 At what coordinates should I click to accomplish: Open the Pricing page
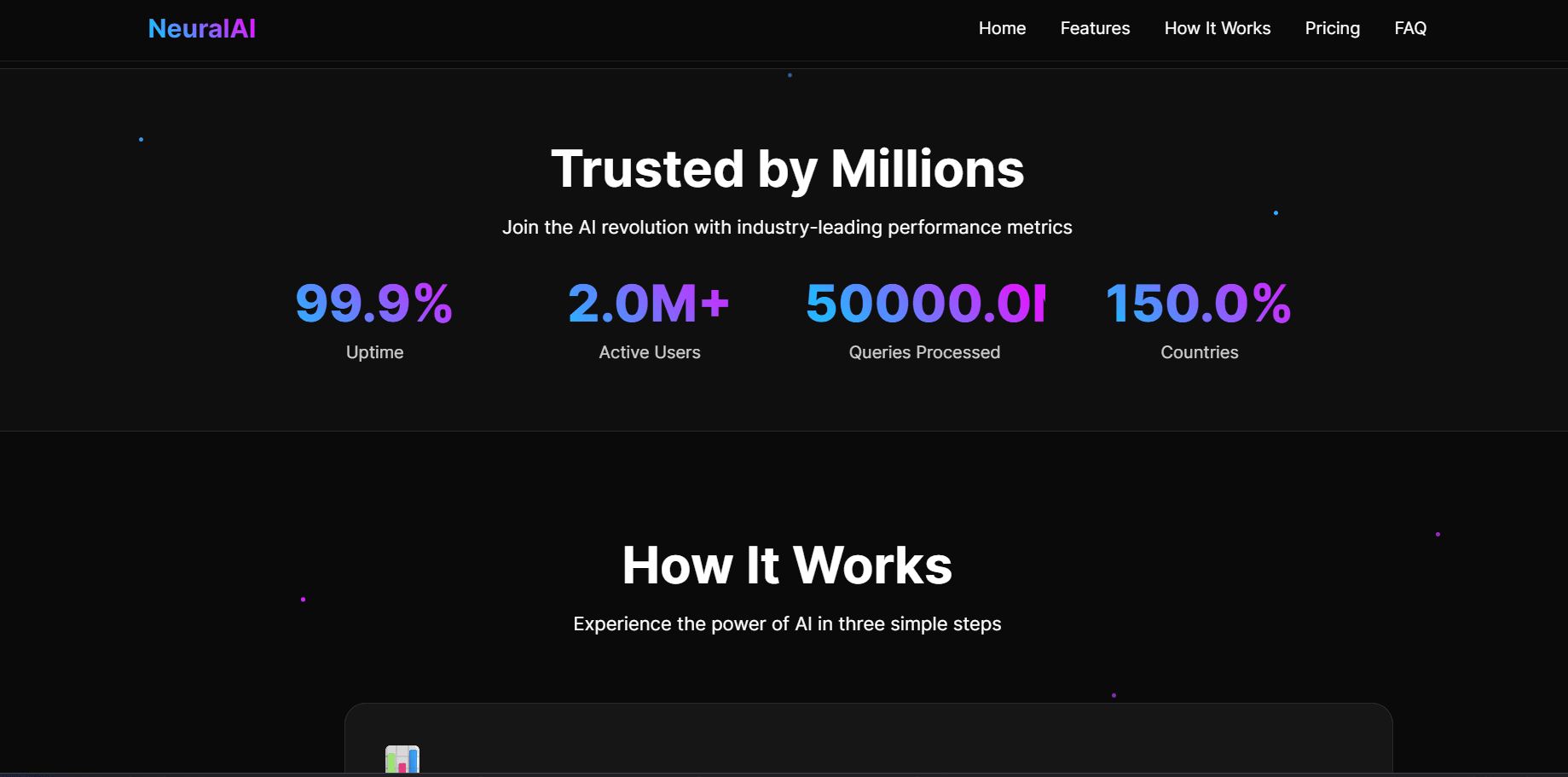1332,28
